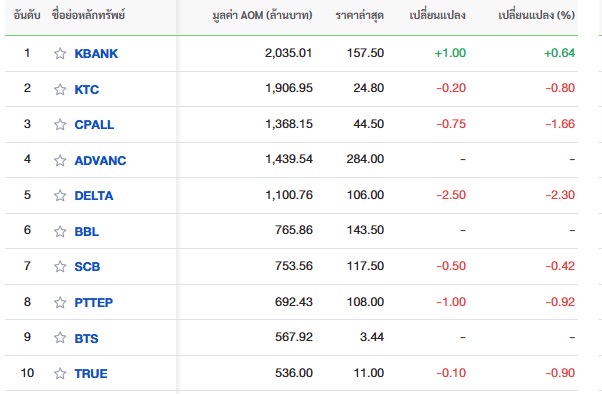Favorite KBANK with its star icon
The image size is (602, 394).
point(60,53)
